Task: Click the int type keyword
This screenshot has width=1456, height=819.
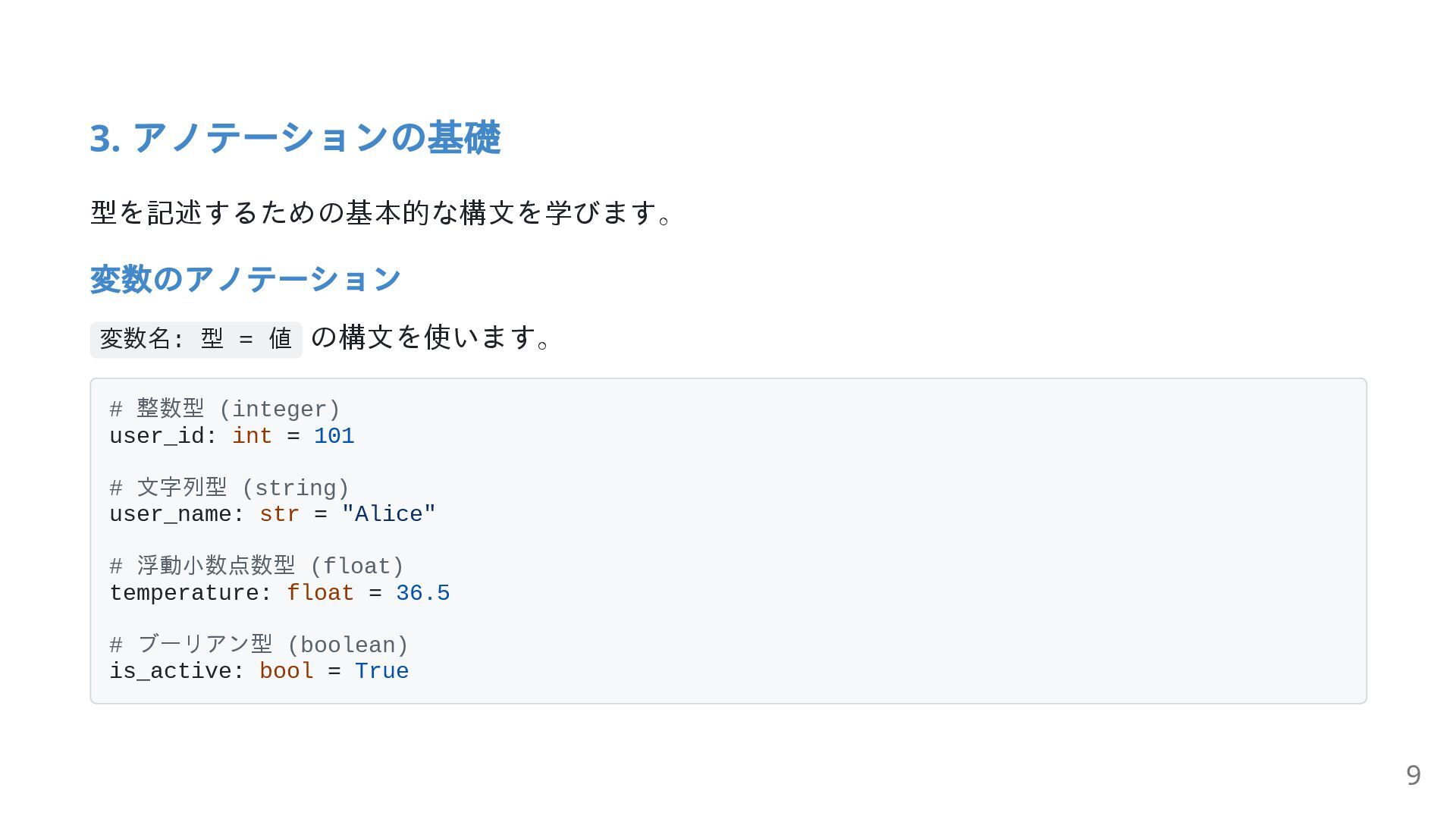Action: (252, 436)
